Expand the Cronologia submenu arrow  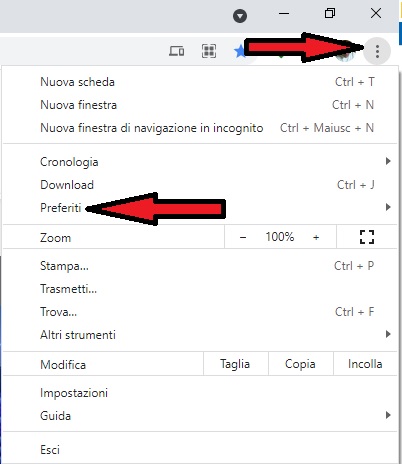tap(388, 161)
